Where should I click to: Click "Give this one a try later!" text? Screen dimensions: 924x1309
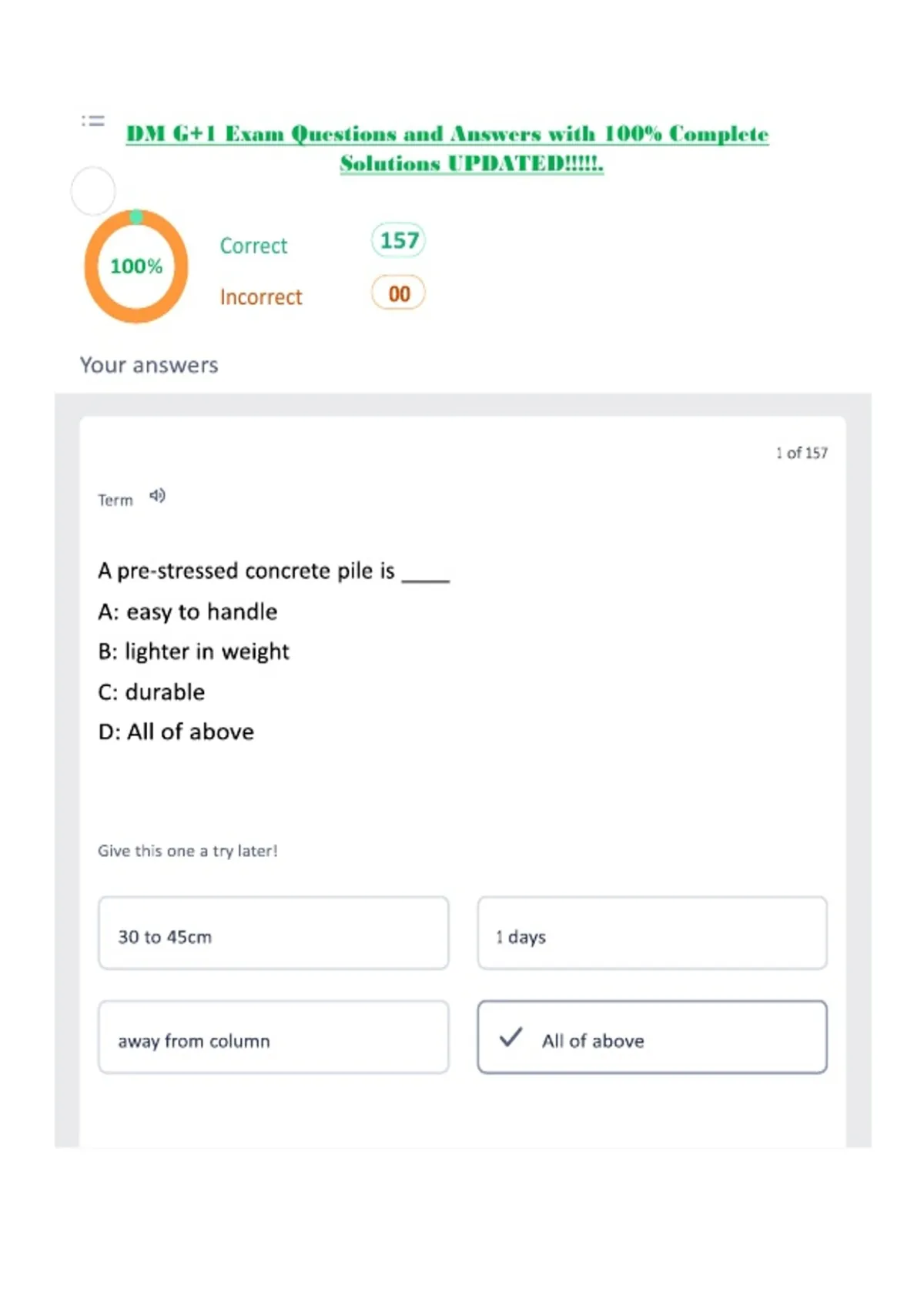click(187, 851)
